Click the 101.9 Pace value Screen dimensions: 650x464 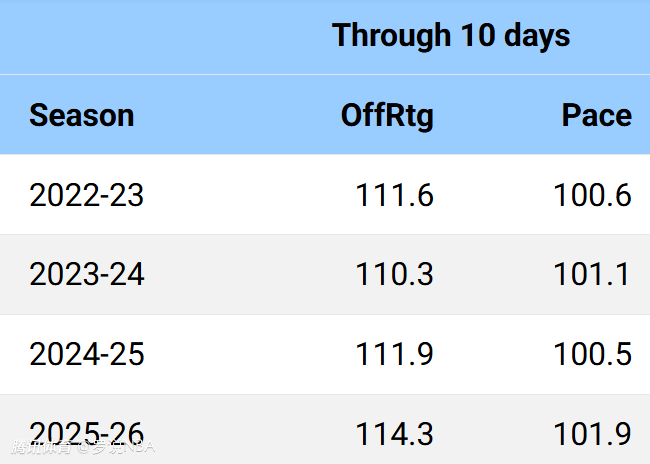(x=592, y=434)
